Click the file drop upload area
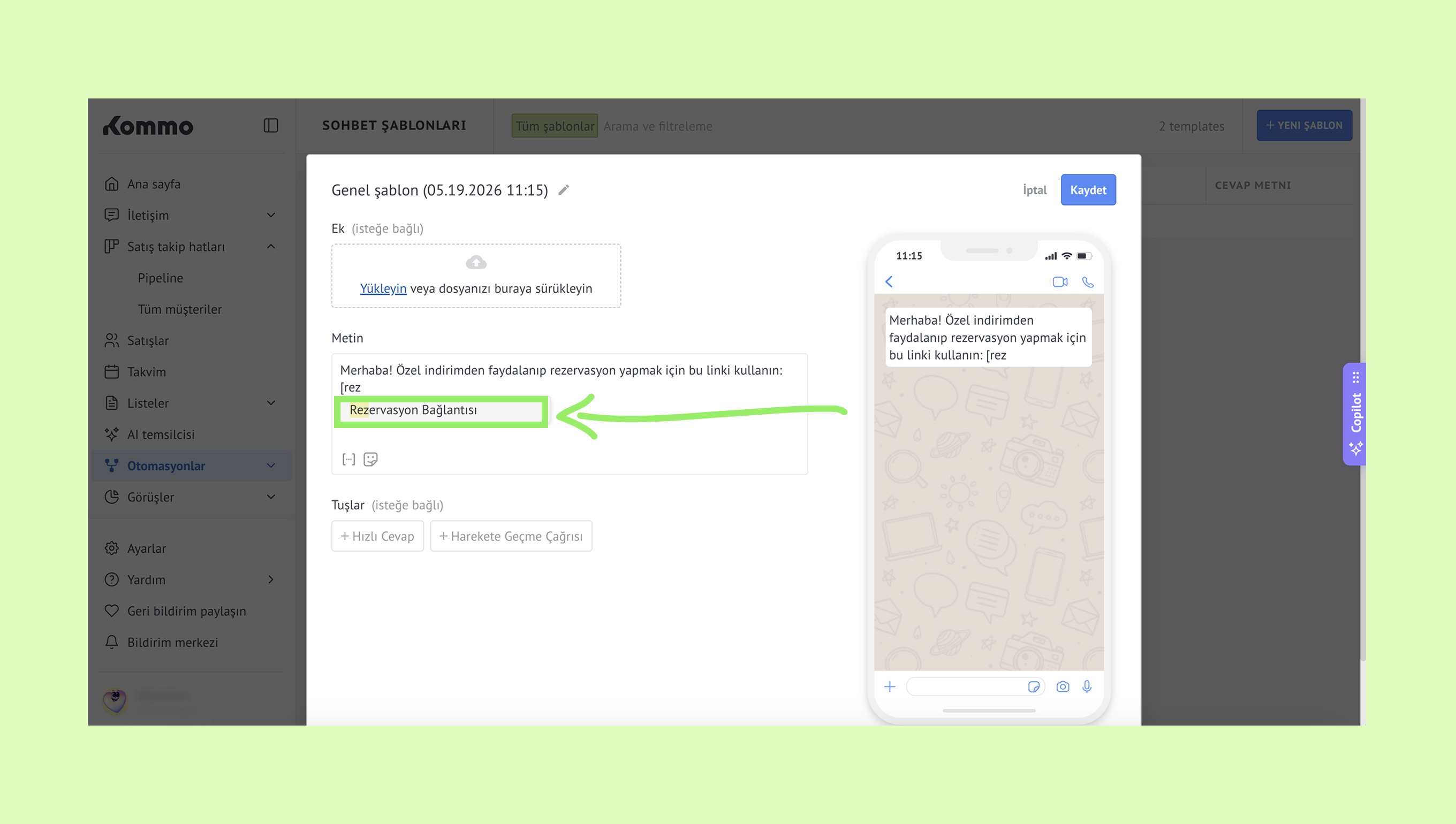Screen dimensions: 1456x824 click(476, 276)
